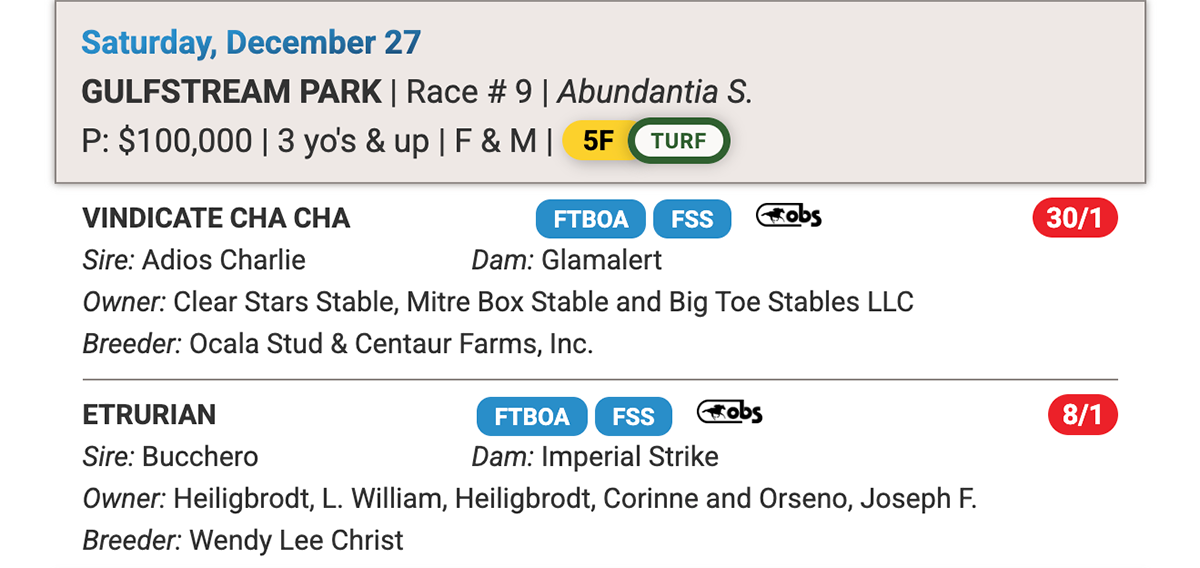Click the FSS badge for Etrurian

[633, 416]
